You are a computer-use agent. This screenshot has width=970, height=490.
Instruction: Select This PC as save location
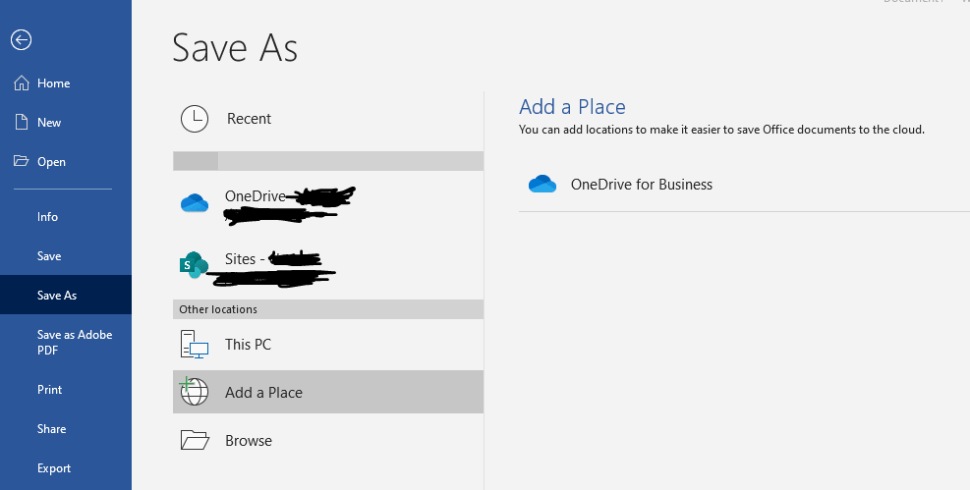[x=328, y=344]
